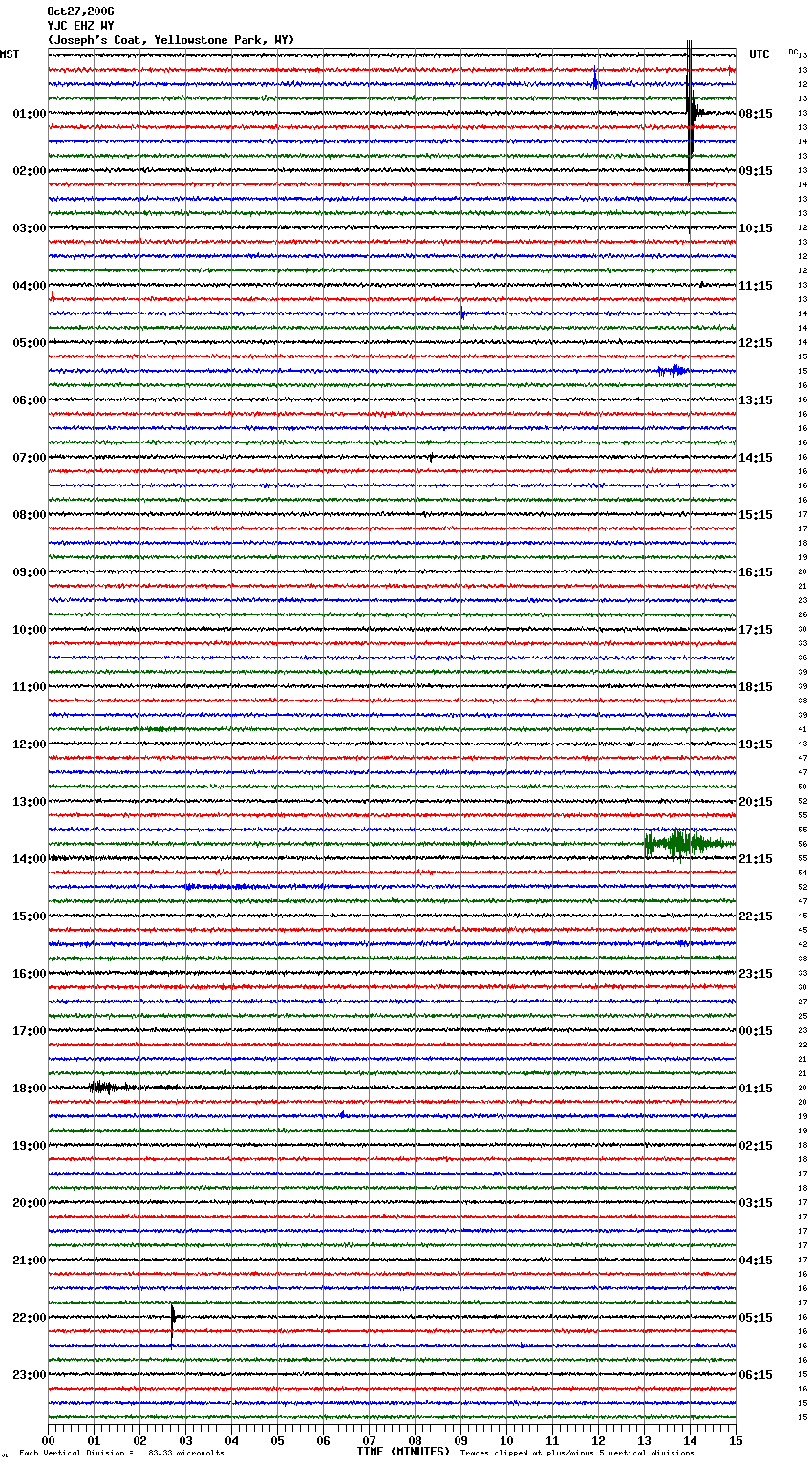Viewport: 812px width, 1466px height.
Task: Click the '04:15' UTC time label
Action: point(756,1261)
